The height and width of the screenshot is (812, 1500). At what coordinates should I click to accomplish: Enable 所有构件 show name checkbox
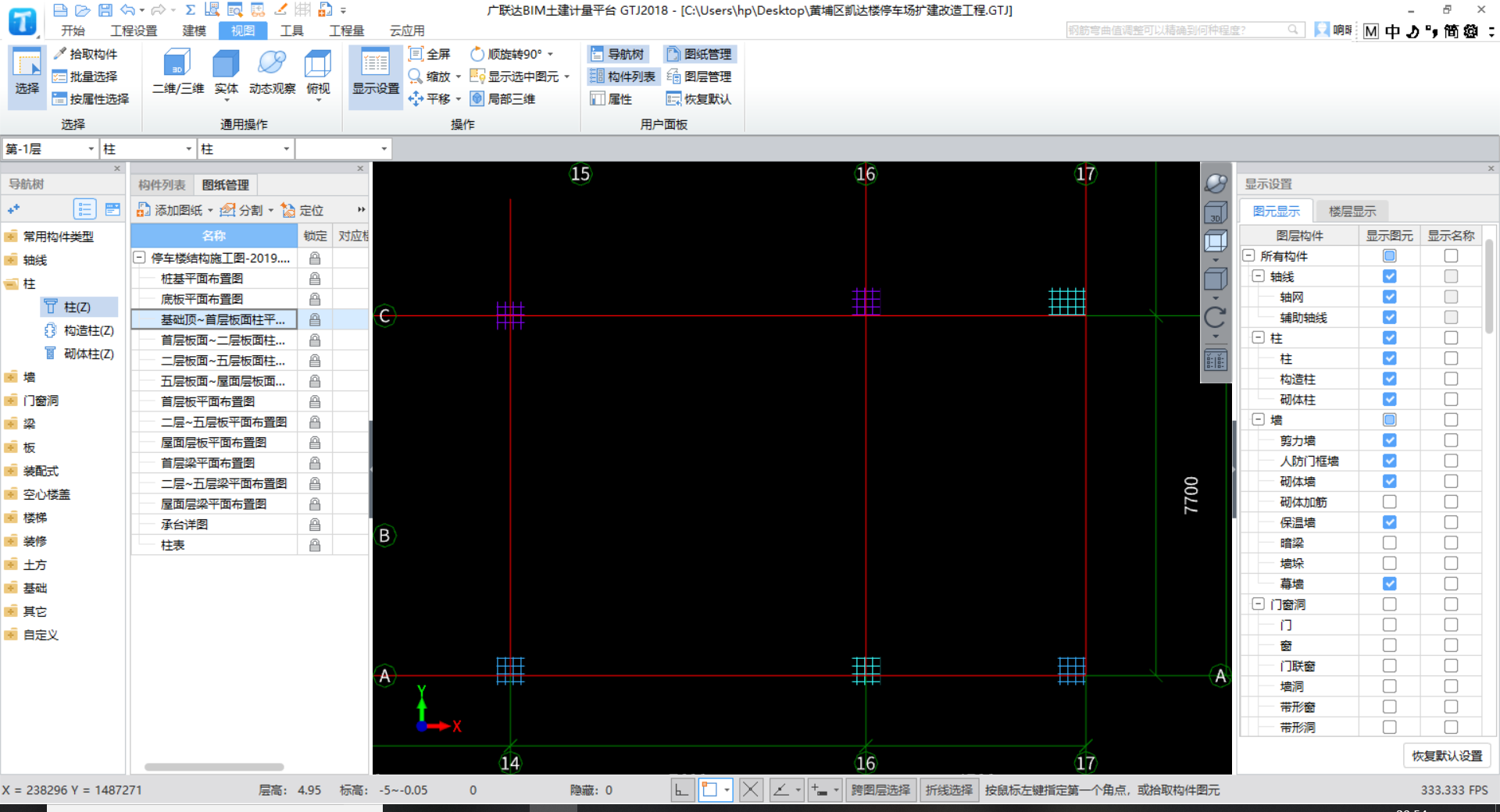(1451, 256)
